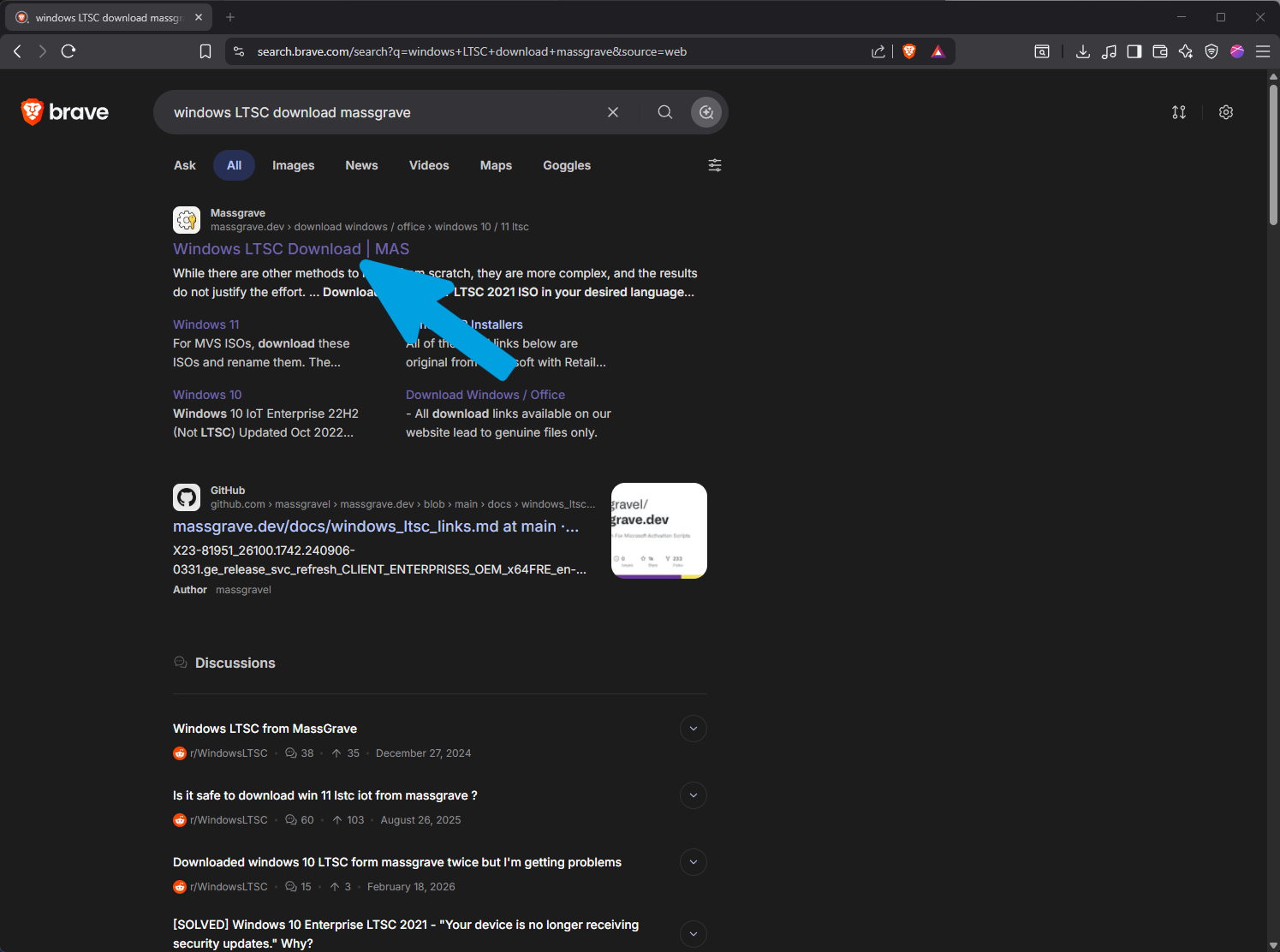
Task: Open the GitHub windows_ltsc_links.md result
Action: (376, 527)
